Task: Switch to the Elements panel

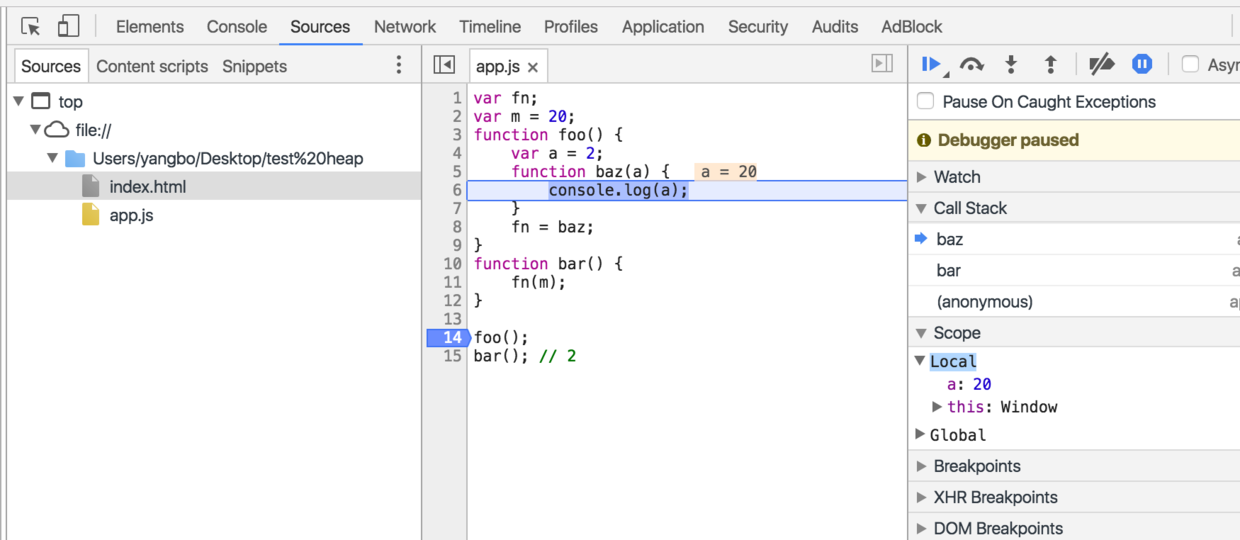Action: [150, 27]
